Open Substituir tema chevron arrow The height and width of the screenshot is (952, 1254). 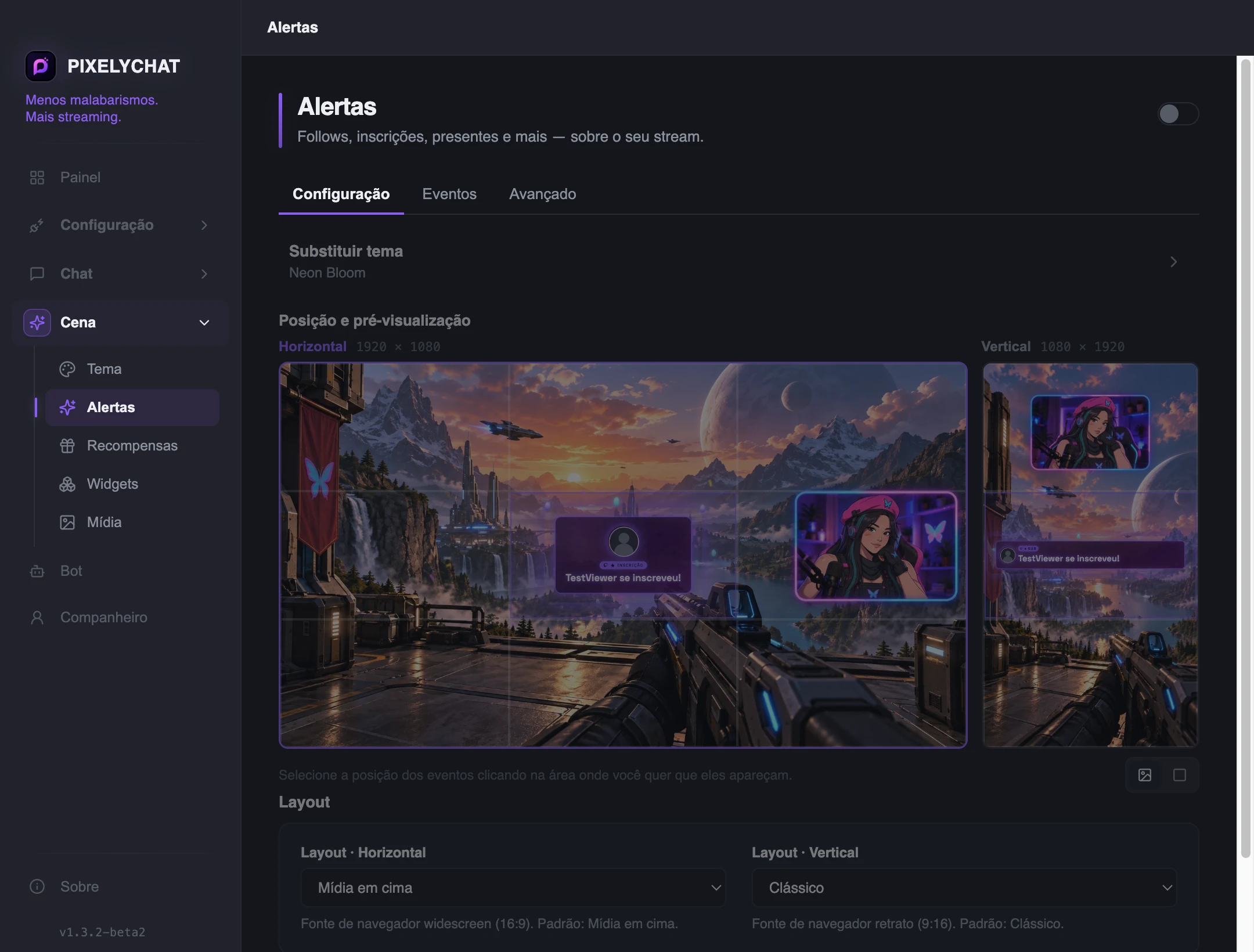(x=1174, y=262)
